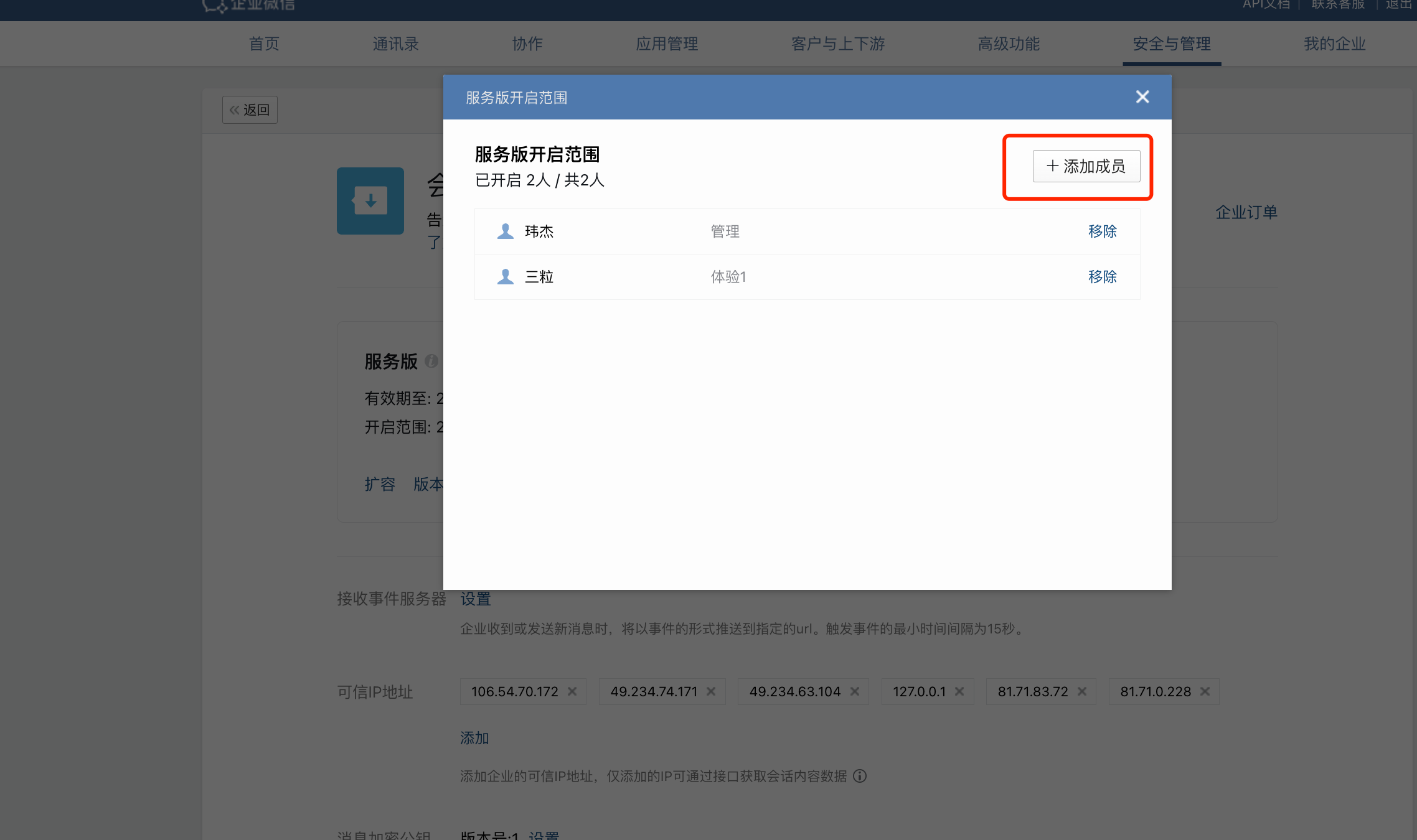Remove member 三粒 from the list
Screen dimensions: 1417x840
point(1103,277)
